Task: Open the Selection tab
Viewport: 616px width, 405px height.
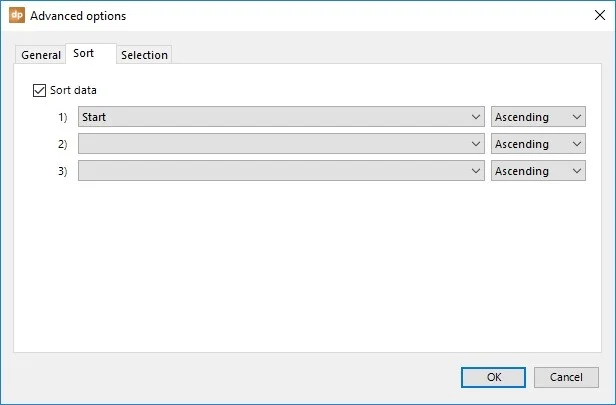Action: pyautogui.click(x=144, y=55)
